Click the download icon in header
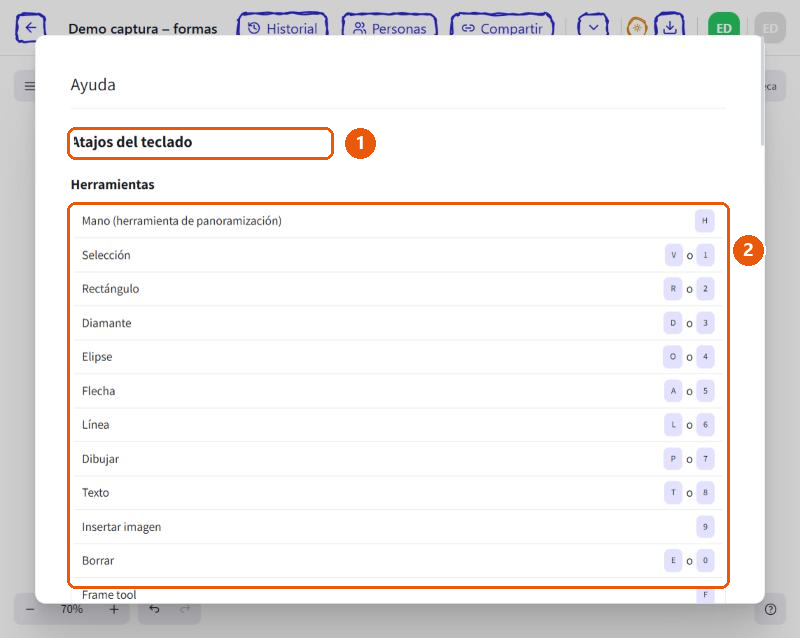This screenshot has width=800, height=638. point(669,28)
